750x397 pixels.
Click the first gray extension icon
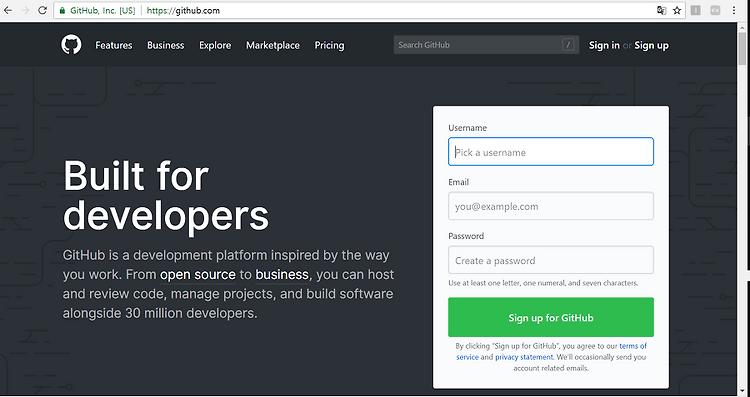coord(696,10)
